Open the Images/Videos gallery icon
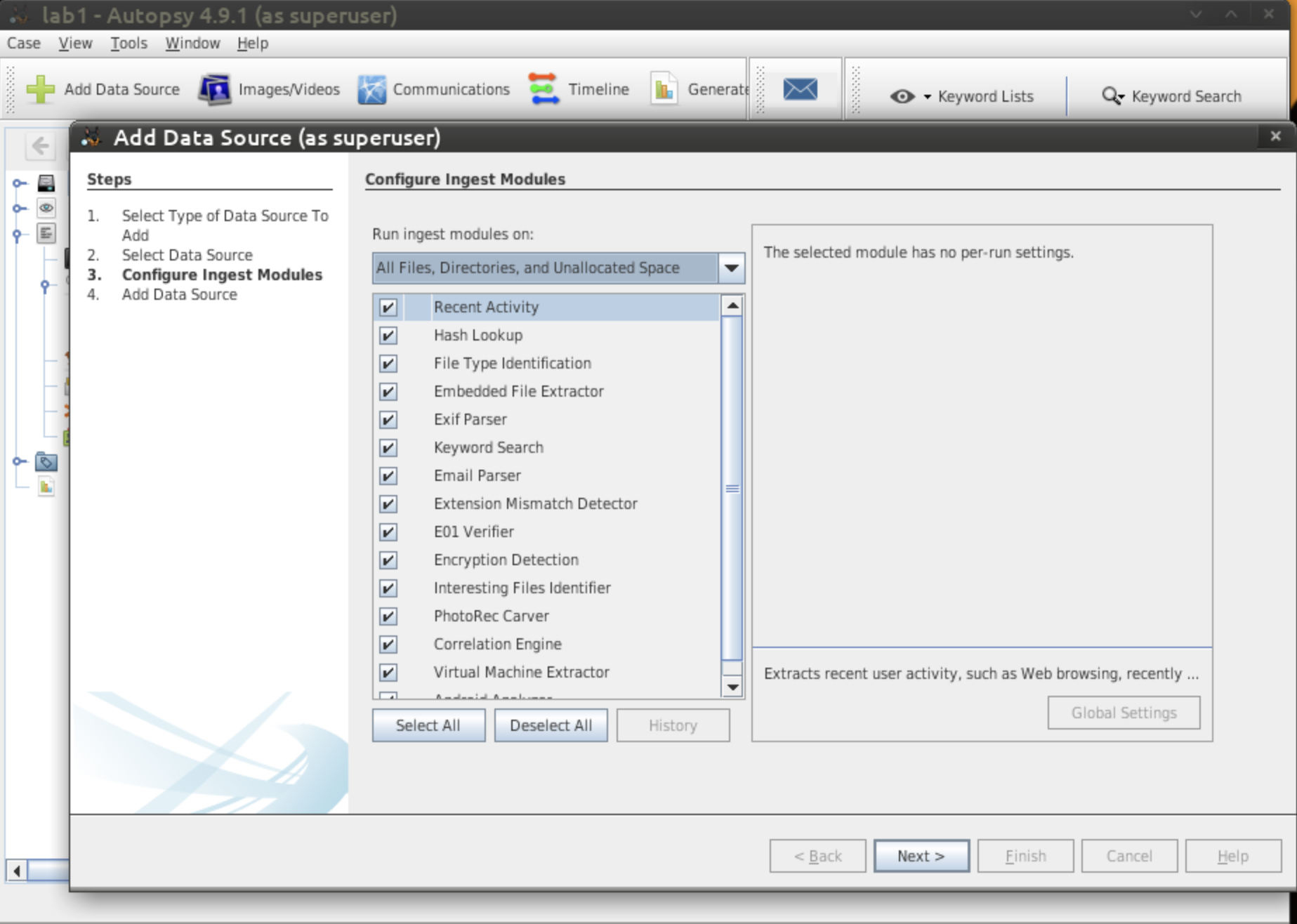 click(x=214, y=89)
